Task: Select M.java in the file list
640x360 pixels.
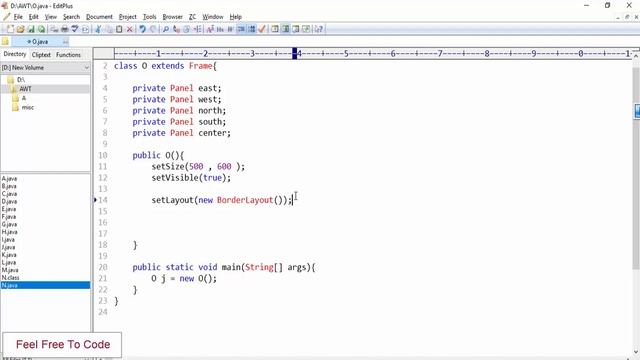Action: (10, 270)
